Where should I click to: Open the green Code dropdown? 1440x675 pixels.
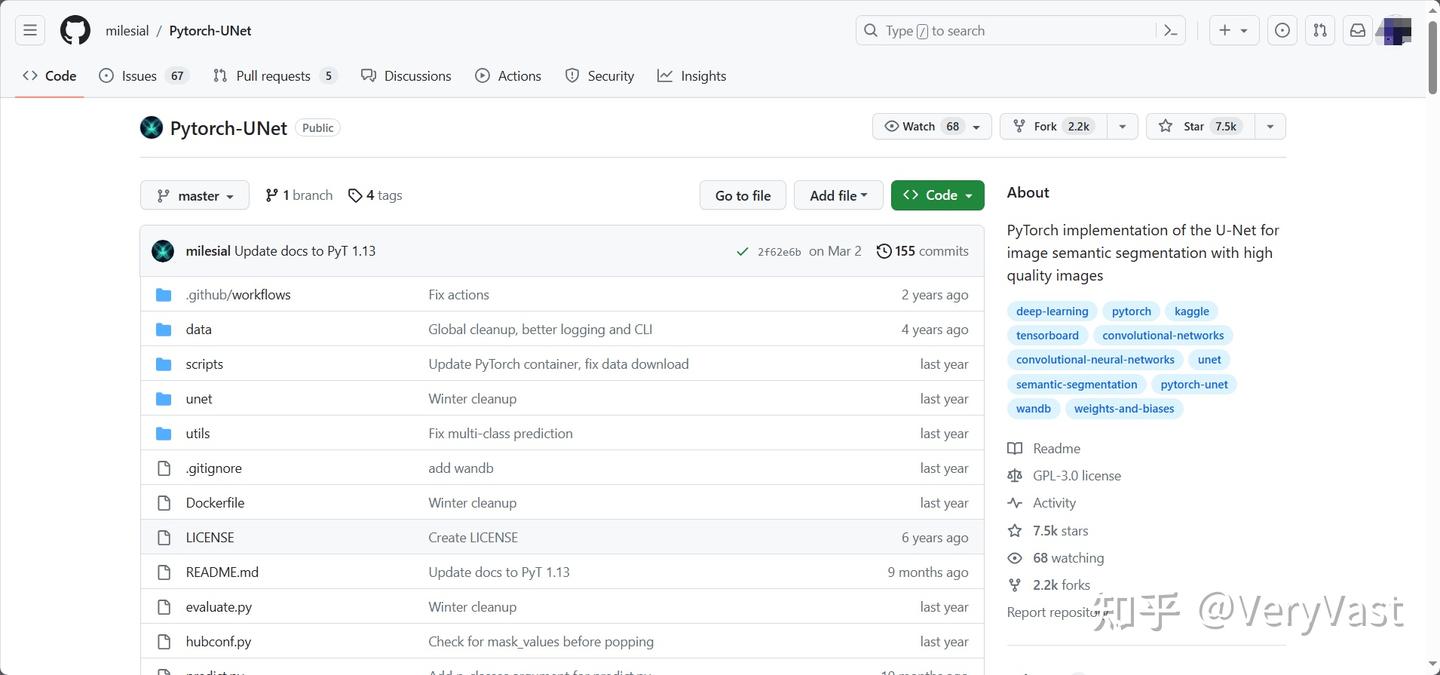(937, 196)
